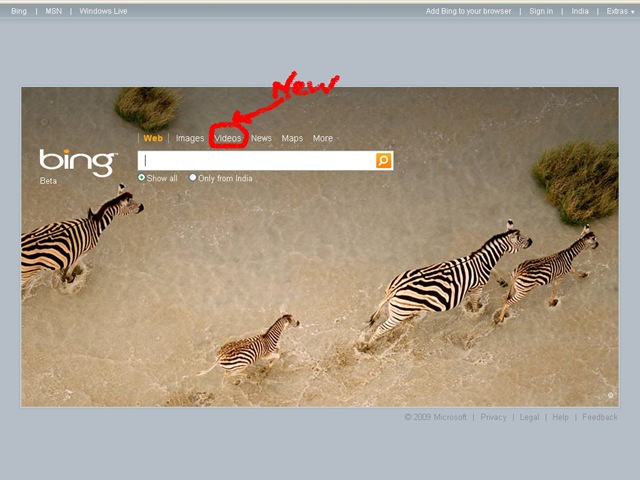Image resolution: width=640 pixels, height=480 pixels.
Task: Select the Web search tab
Action: click(x=153, y=138)
